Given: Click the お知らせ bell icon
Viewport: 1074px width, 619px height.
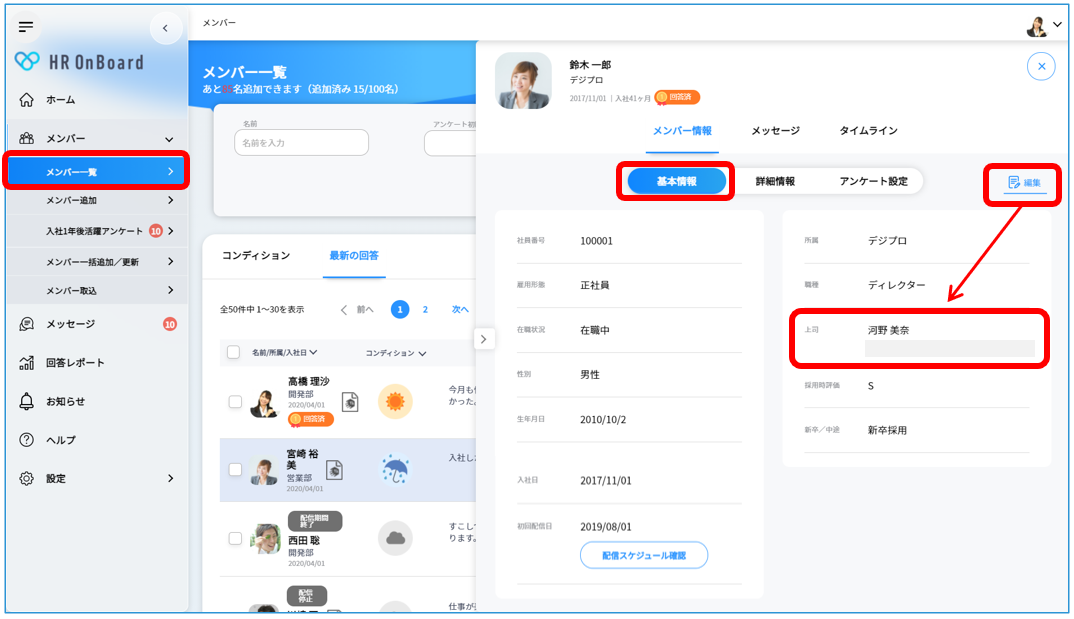Looking at the screenshot, I should (26, 401).
